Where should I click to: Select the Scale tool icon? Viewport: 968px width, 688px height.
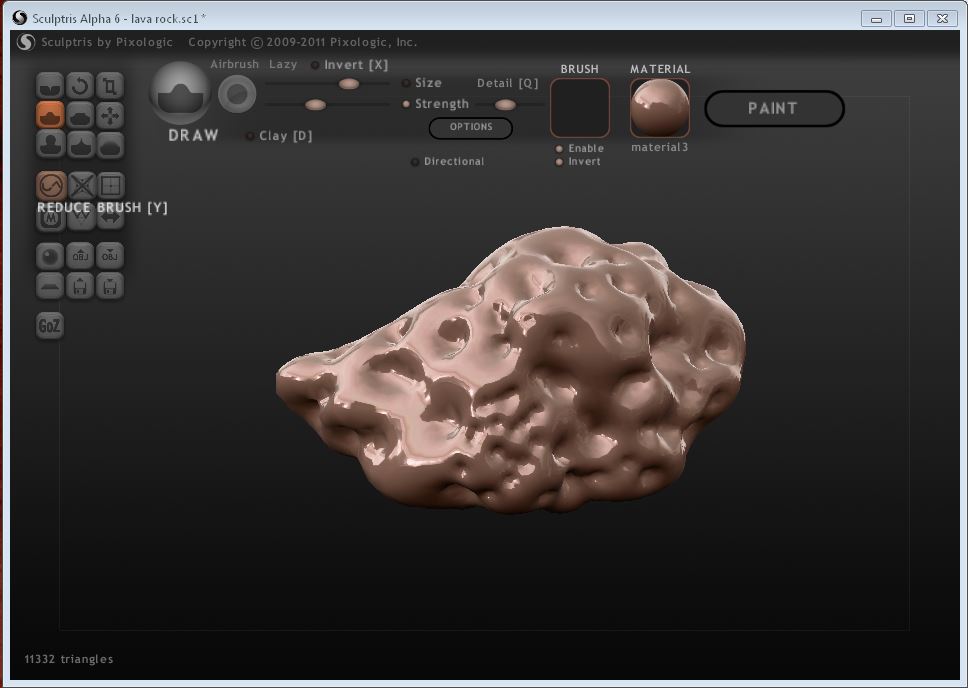[x=110, y=86]
